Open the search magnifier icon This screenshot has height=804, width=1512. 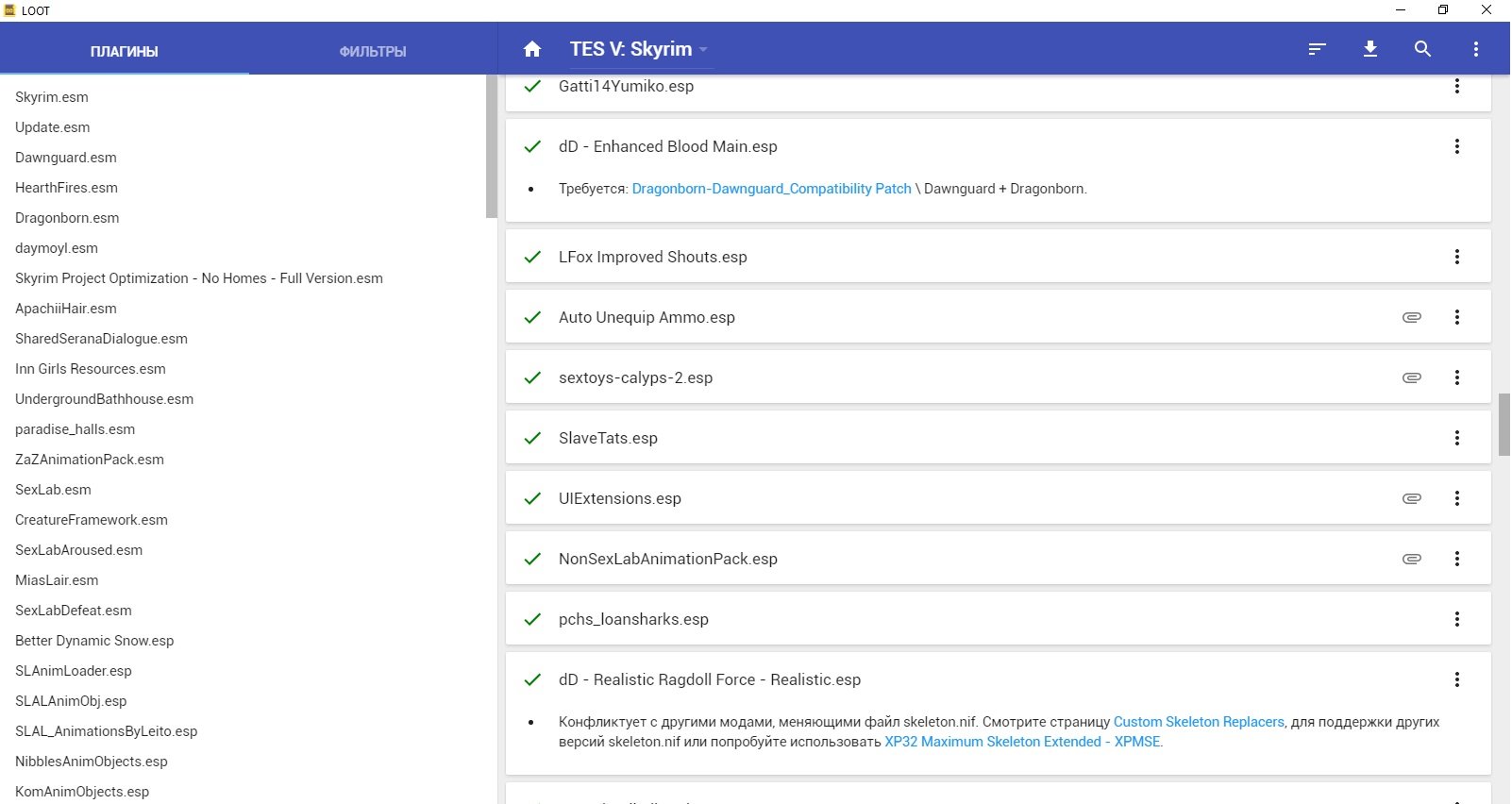point(1423,49)
